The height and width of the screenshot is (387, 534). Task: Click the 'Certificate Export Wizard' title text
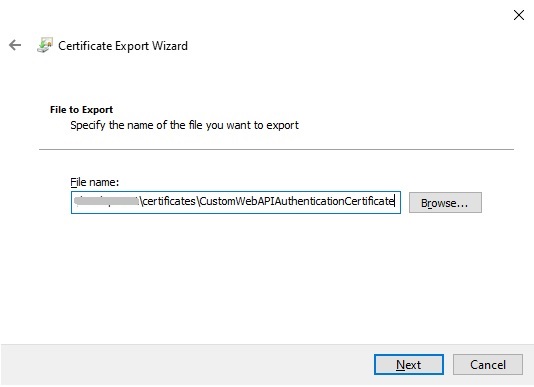click(x=123, y=46)
